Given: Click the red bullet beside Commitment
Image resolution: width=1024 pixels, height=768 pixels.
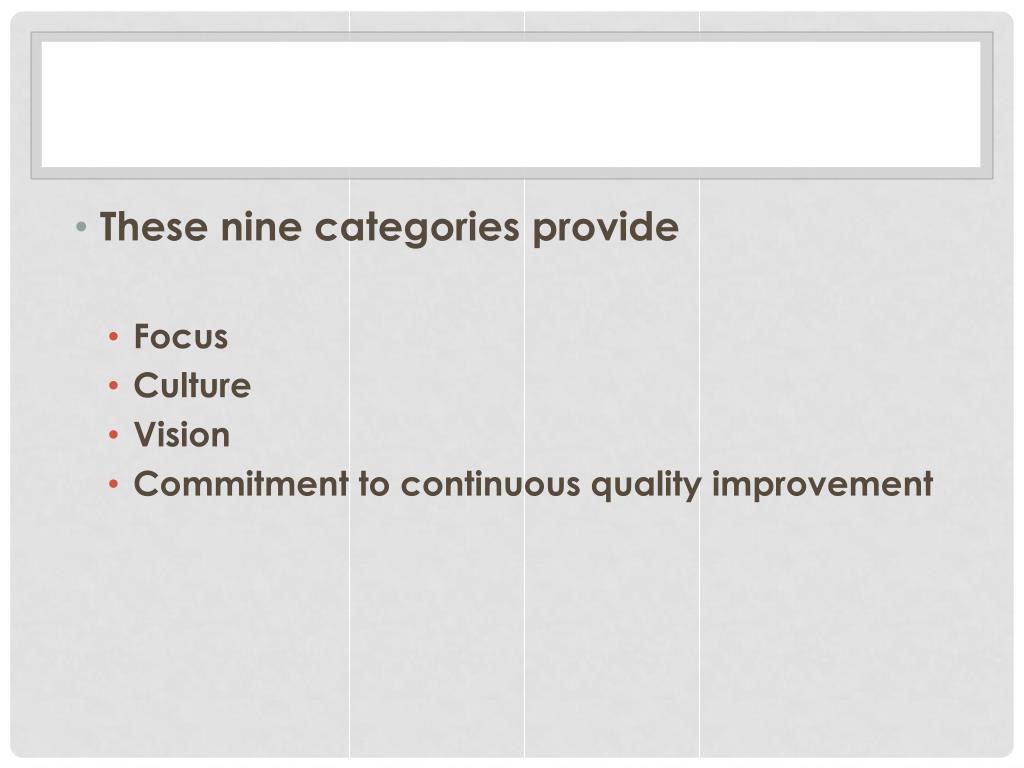Looking at the screenshot, I should point(114,484).
